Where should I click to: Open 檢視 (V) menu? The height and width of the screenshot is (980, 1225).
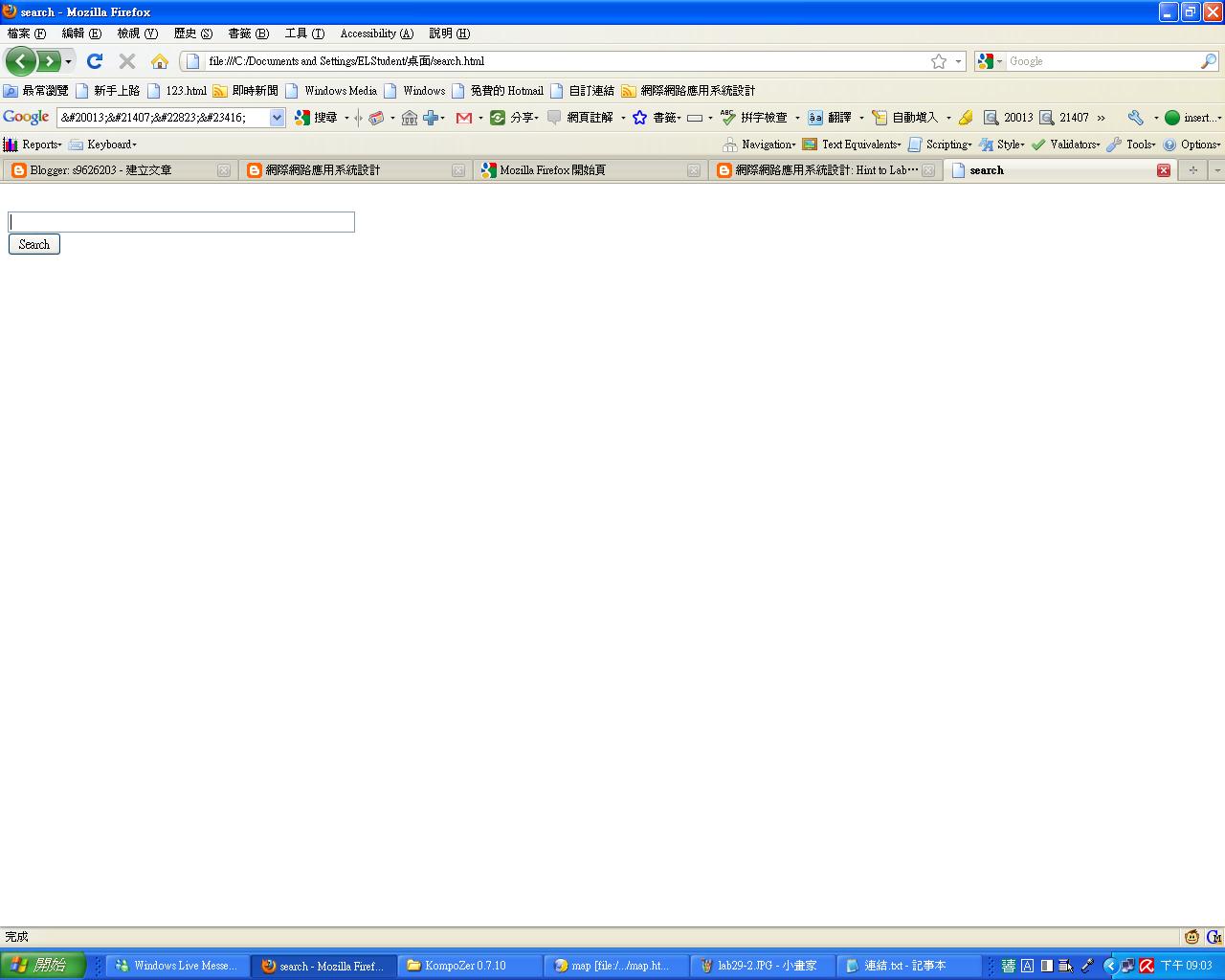[x=137, y=33]
